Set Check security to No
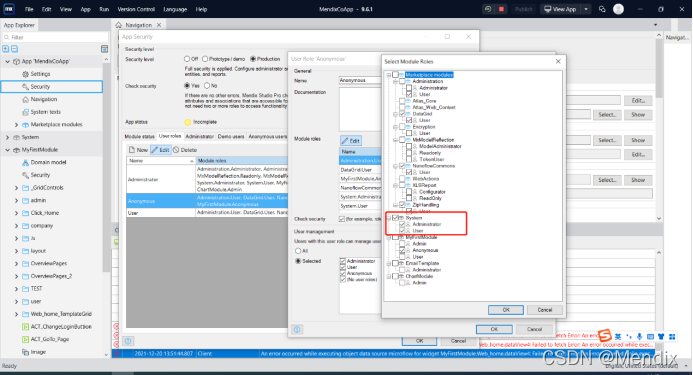The image size is (693, 375). pos(206,86)
